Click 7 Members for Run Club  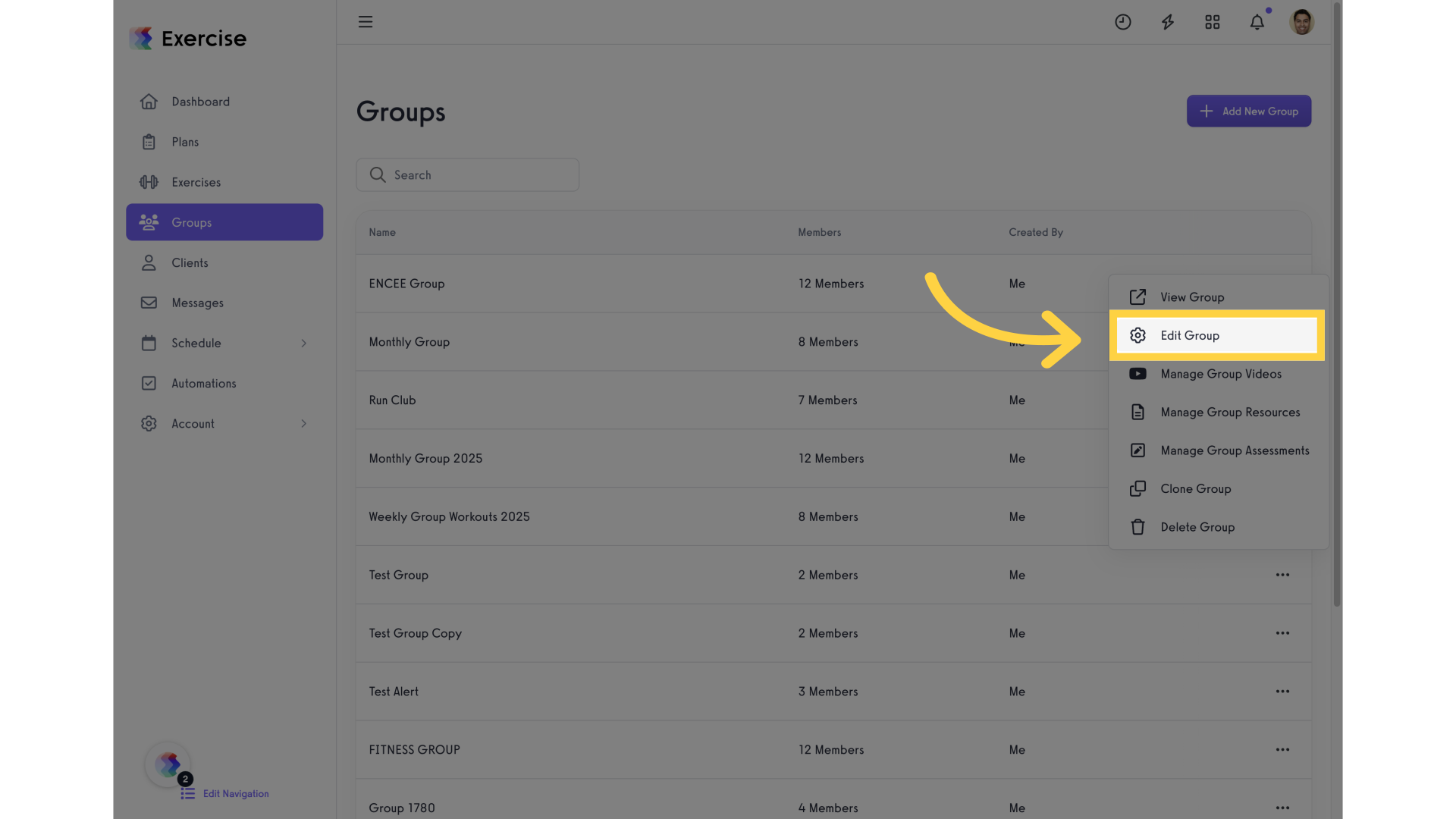(x=827, y=400)
